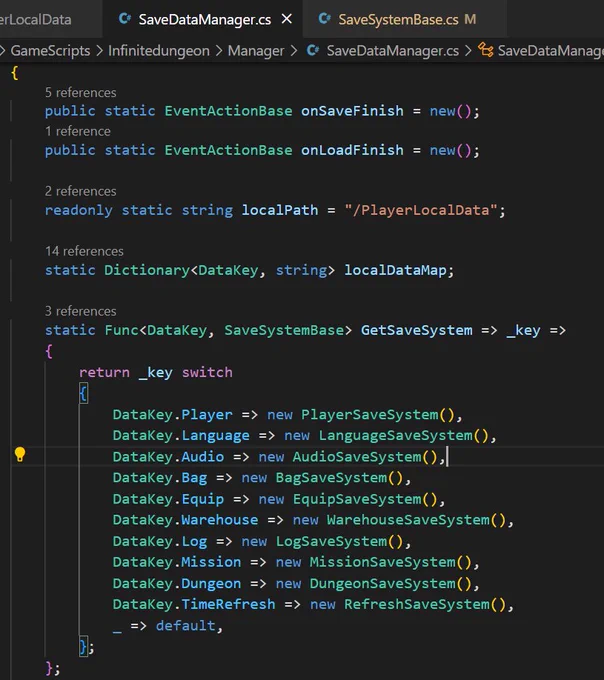This screenshot has height=680, width=604.
Task: Click the GetSaveSystem identifier
Action: 417,330
